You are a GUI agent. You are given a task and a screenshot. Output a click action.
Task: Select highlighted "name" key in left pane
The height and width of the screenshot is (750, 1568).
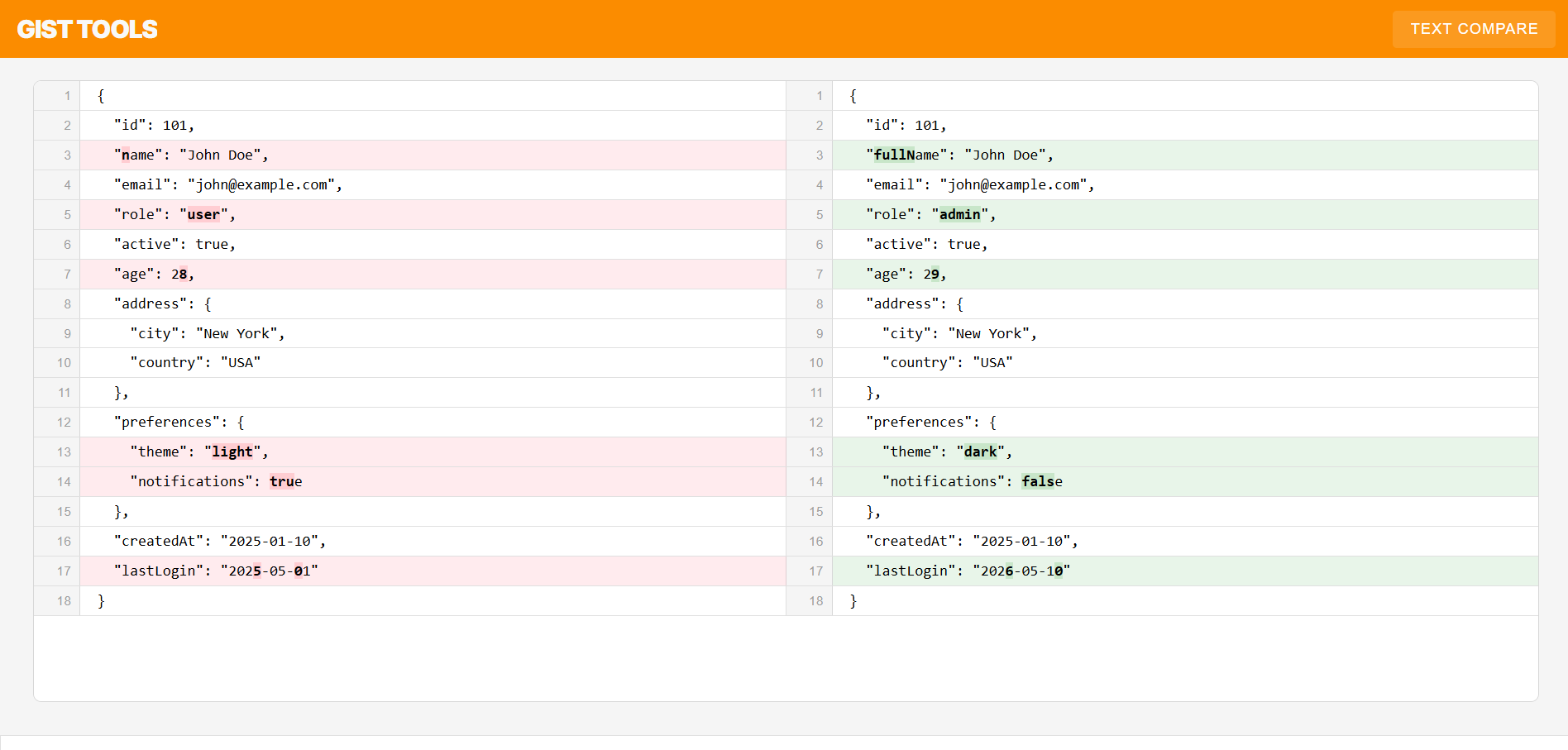[x=137, y=155]
